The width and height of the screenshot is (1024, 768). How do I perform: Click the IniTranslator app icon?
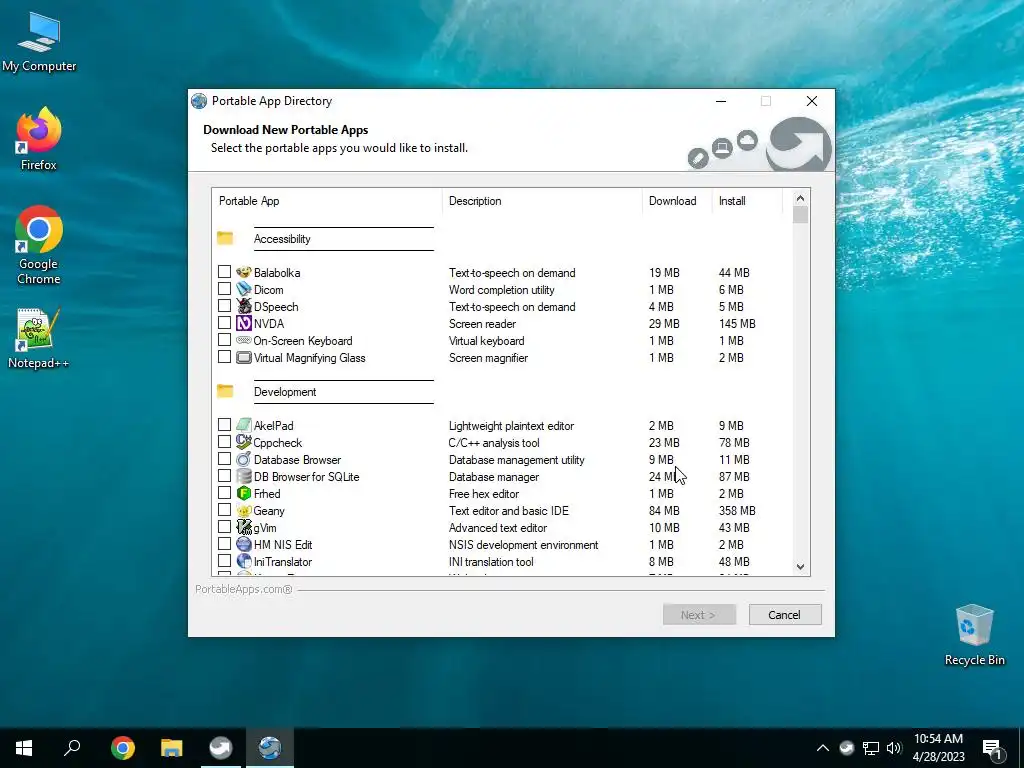pyautogui.click(x=244, y=561)
